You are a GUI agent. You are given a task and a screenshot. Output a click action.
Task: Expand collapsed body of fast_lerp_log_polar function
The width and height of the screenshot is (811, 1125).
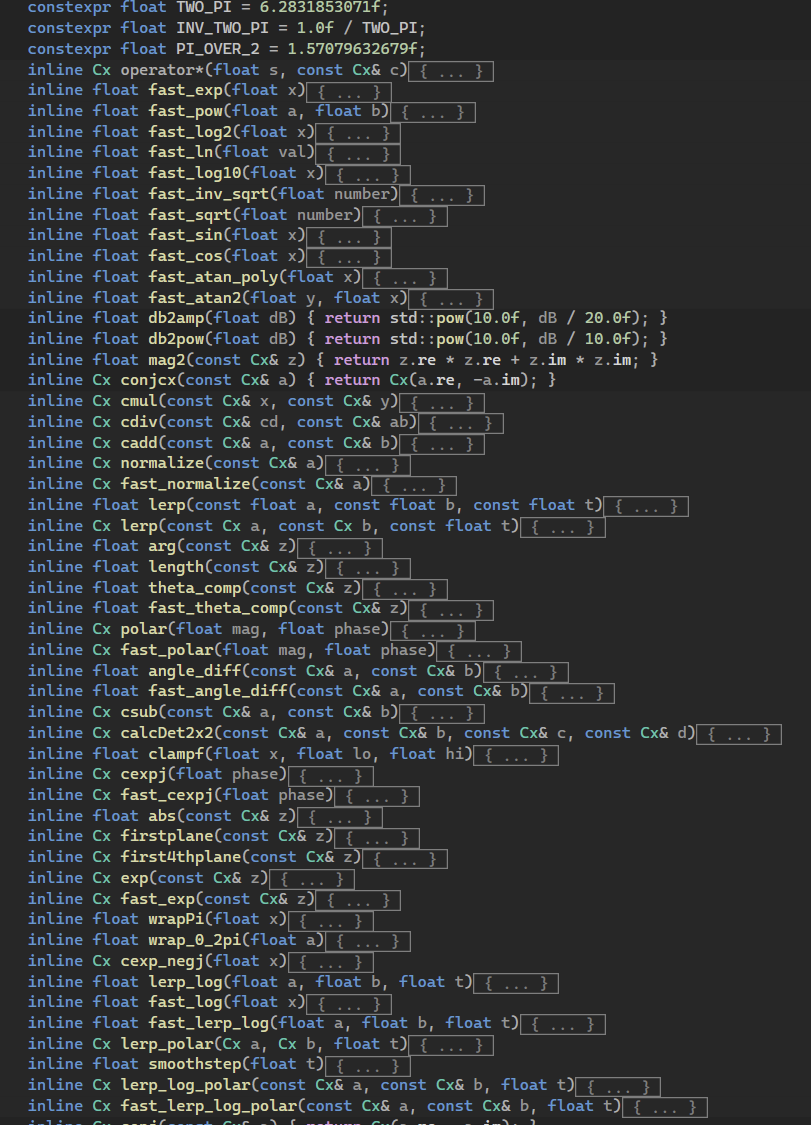(665, 1107)
